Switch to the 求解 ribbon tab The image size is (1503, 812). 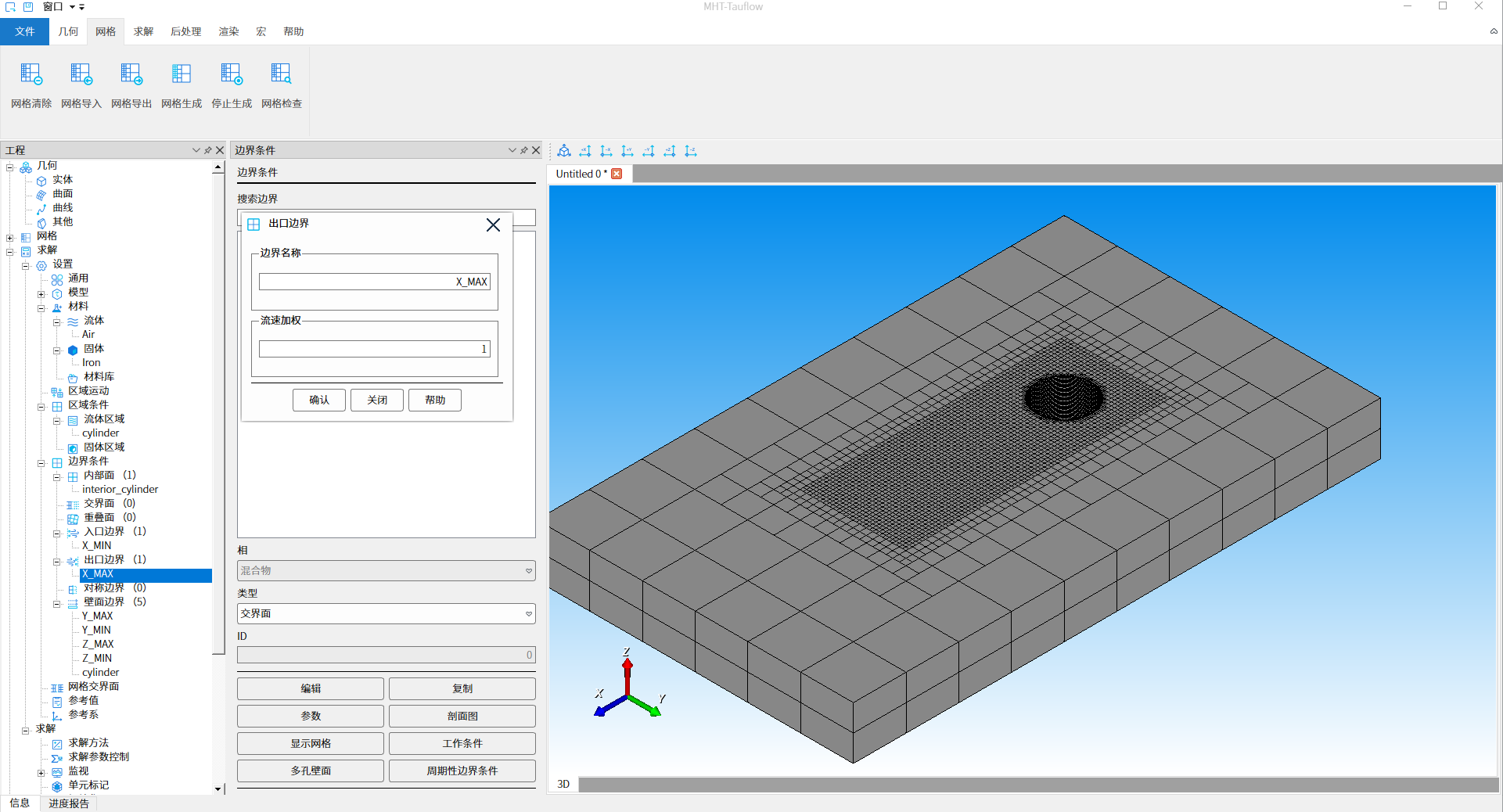[x=143, y=31]
